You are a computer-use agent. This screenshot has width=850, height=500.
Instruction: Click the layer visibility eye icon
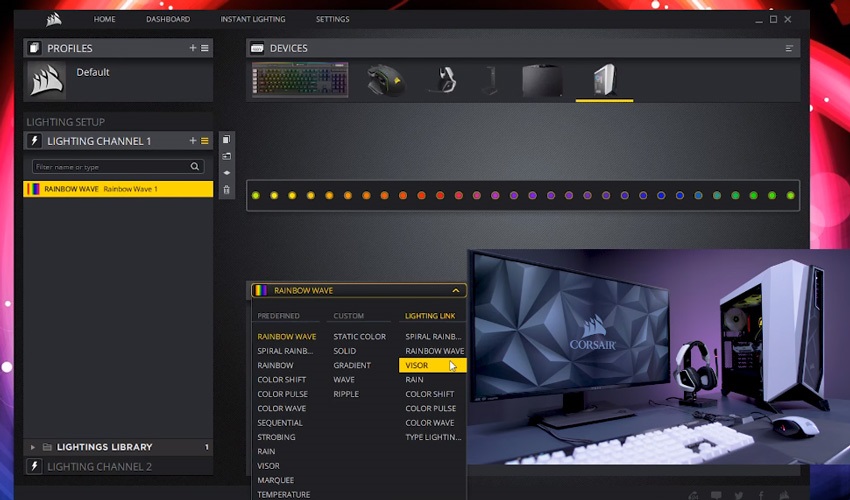tap(227, 172)
